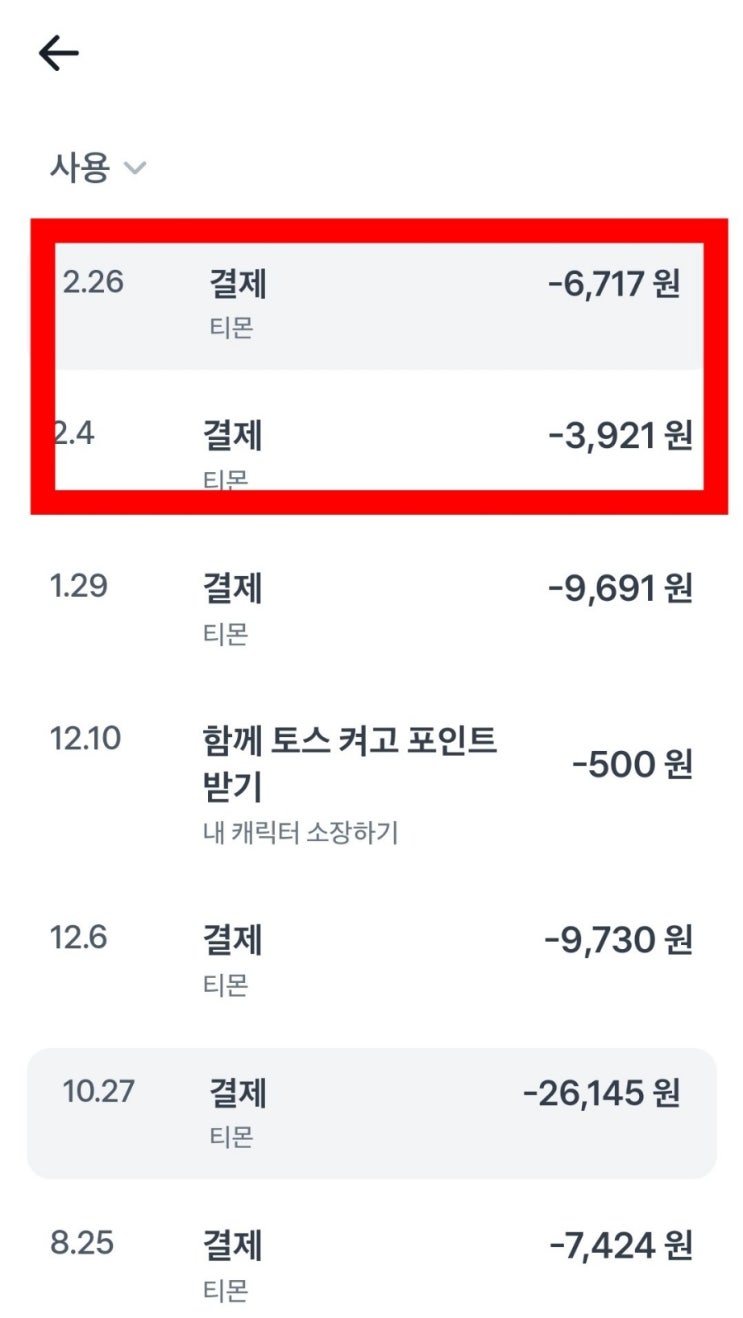Click the chevron next to 사용
This screenshot has height=1318, width=743.
tap(134, 169)
